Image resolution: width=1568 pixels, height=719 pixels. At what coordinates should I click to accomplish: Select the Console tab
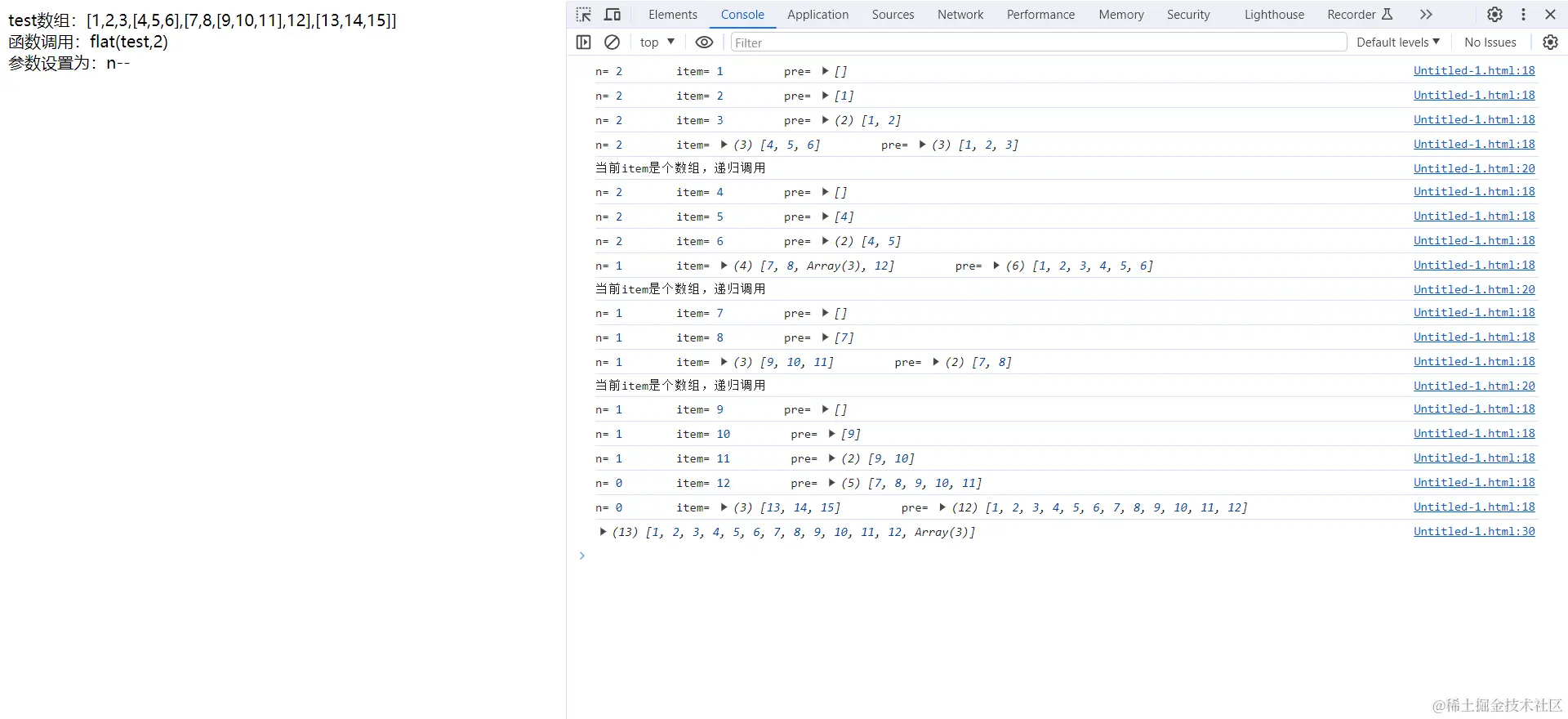point(742,15)
